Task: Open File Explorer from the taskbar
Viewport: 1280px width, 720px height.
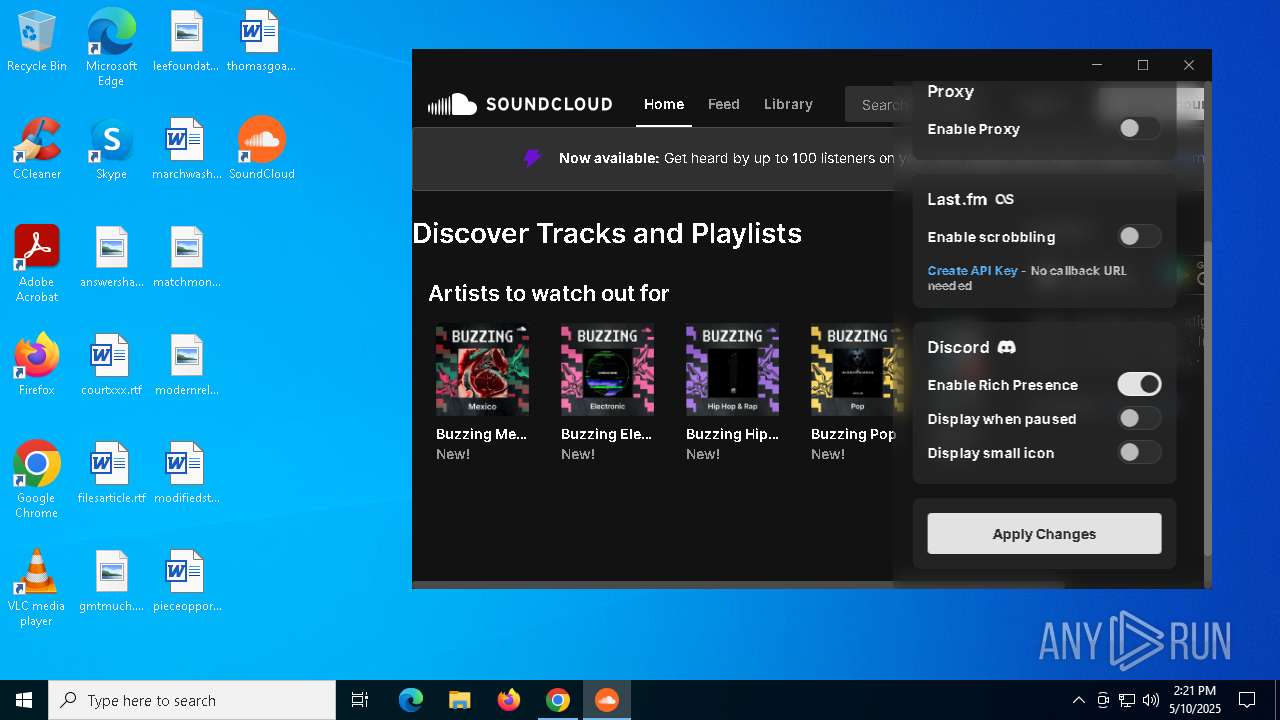Action: 459,700
